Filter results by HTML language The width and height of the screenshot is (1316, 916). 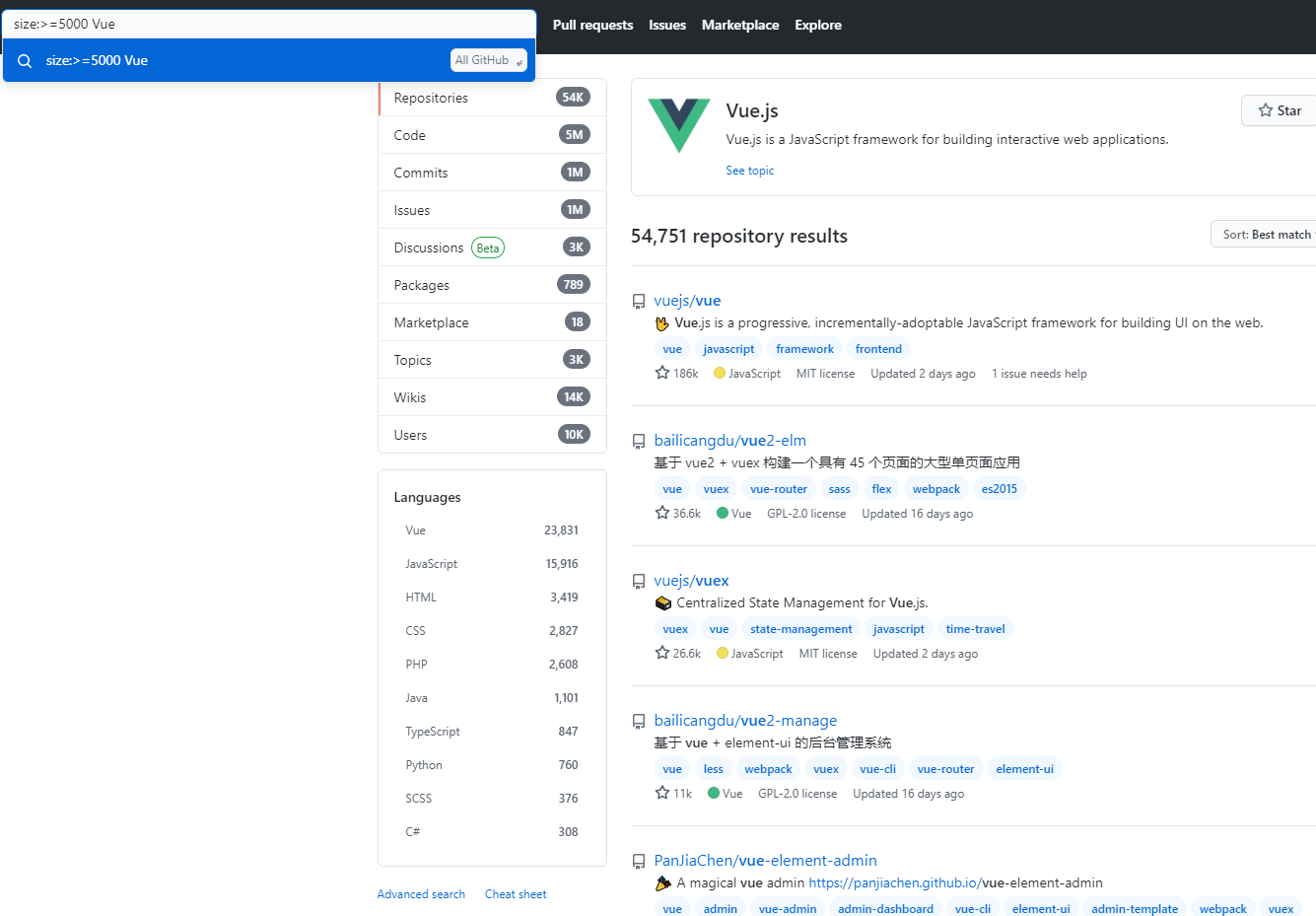492,598
